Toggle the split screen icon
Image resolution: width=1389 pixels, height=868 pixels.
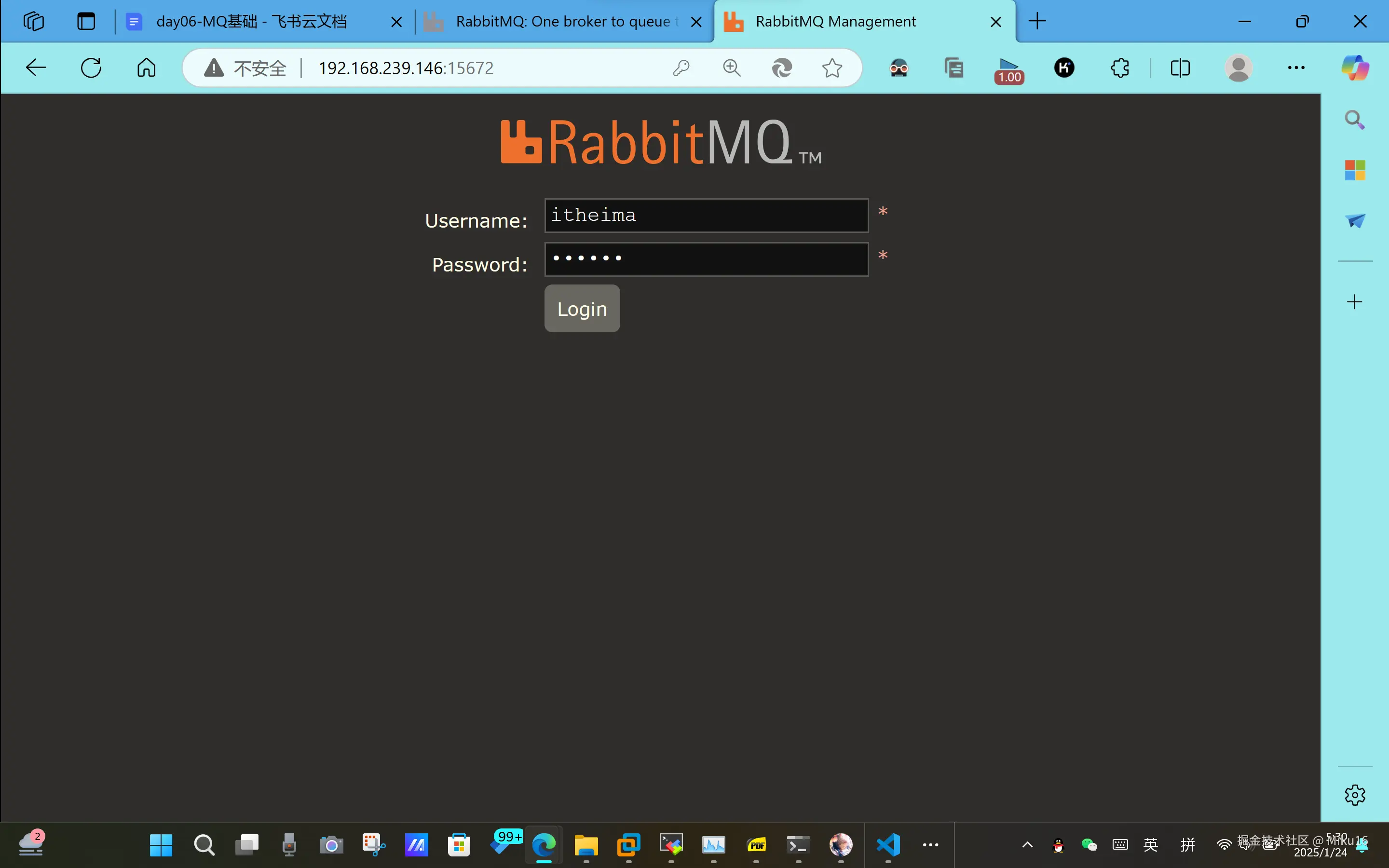(1180, 68)
